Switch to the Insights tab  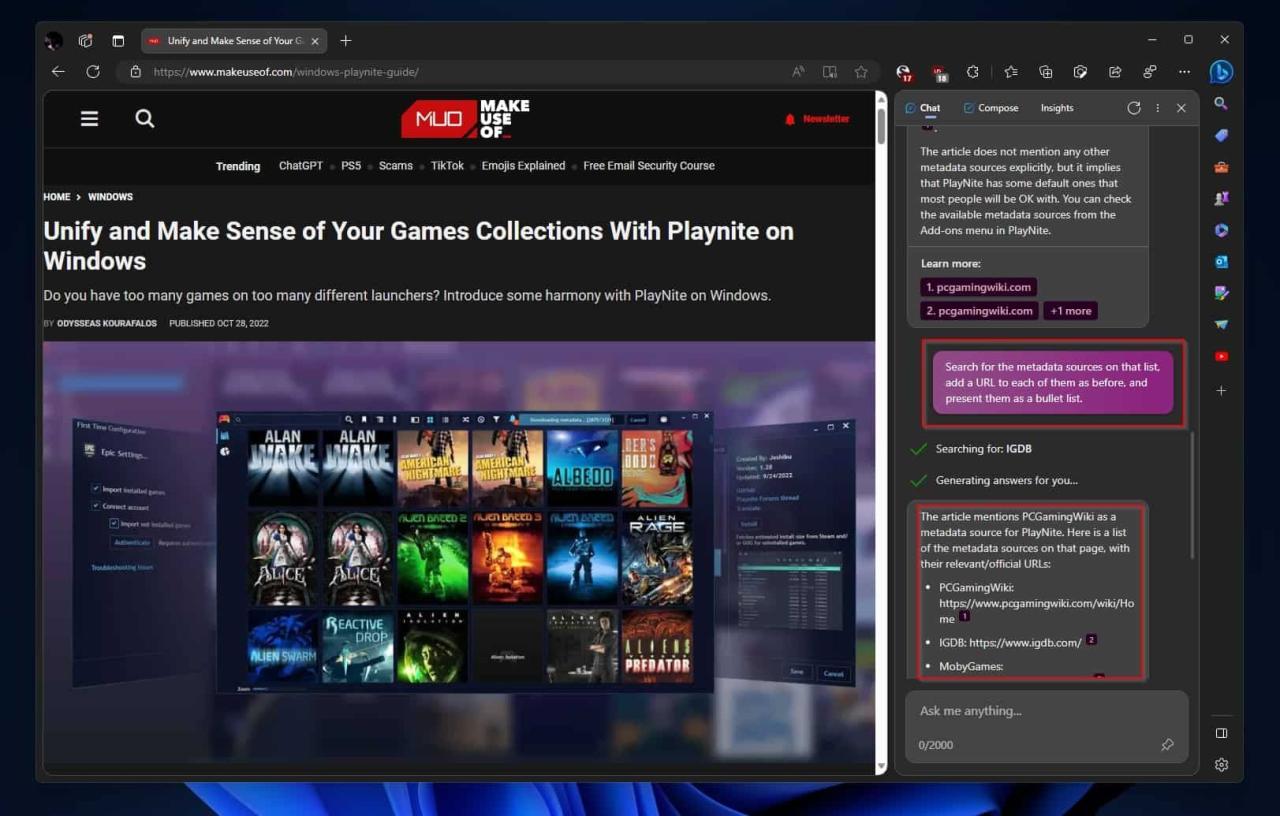click(x=1057, y=108)
